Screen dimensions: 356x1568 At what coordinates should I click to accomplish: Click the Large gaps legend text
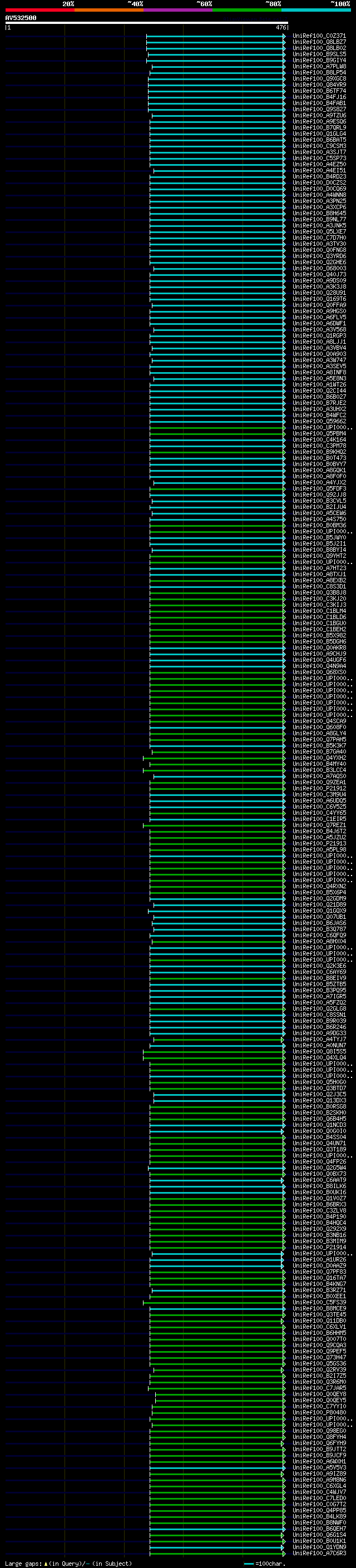point(68,1564)
